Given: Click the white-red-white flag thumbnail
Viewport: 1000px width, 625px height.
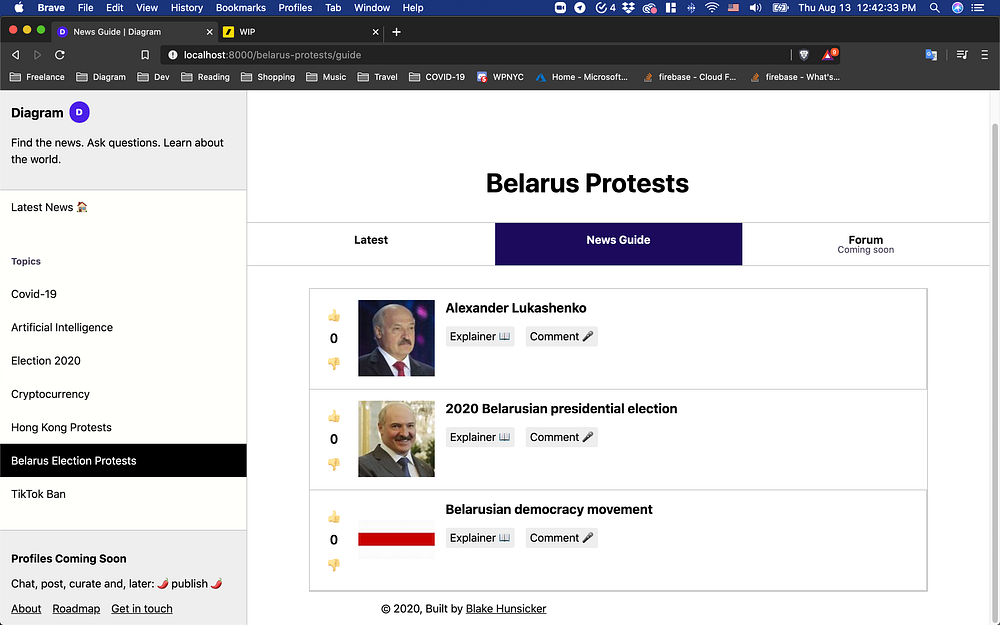Looking at the screenshot, I should point(396,540).
